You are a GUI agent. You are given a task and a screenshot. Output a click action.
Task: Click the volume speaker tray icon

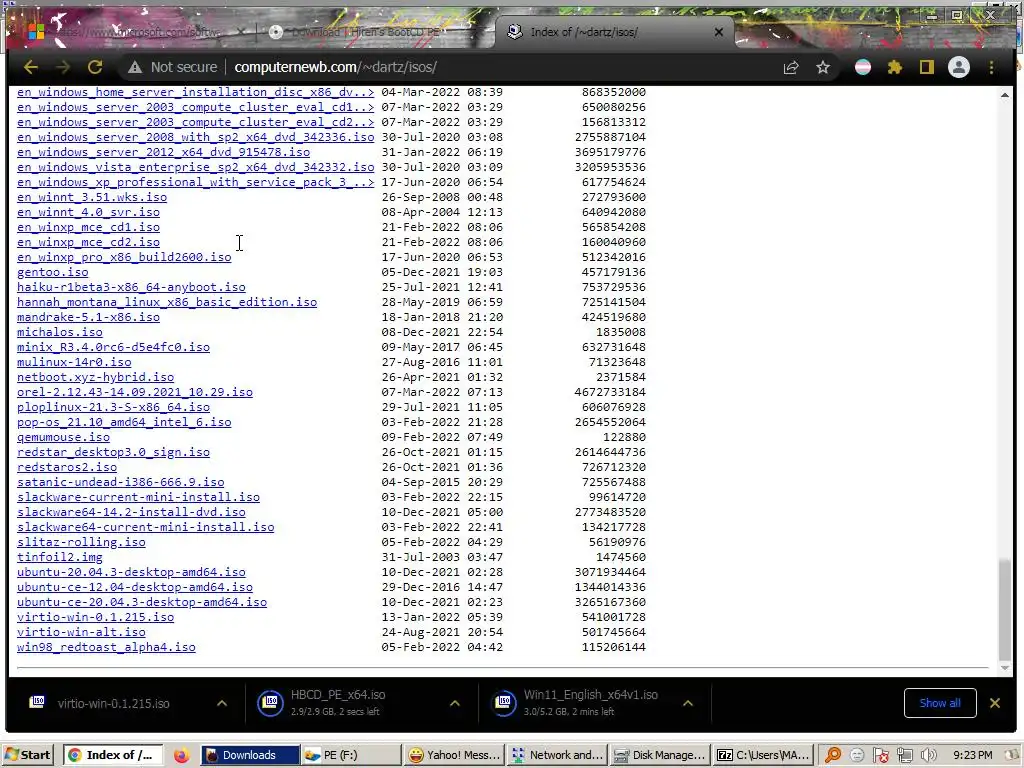[928, 756]
